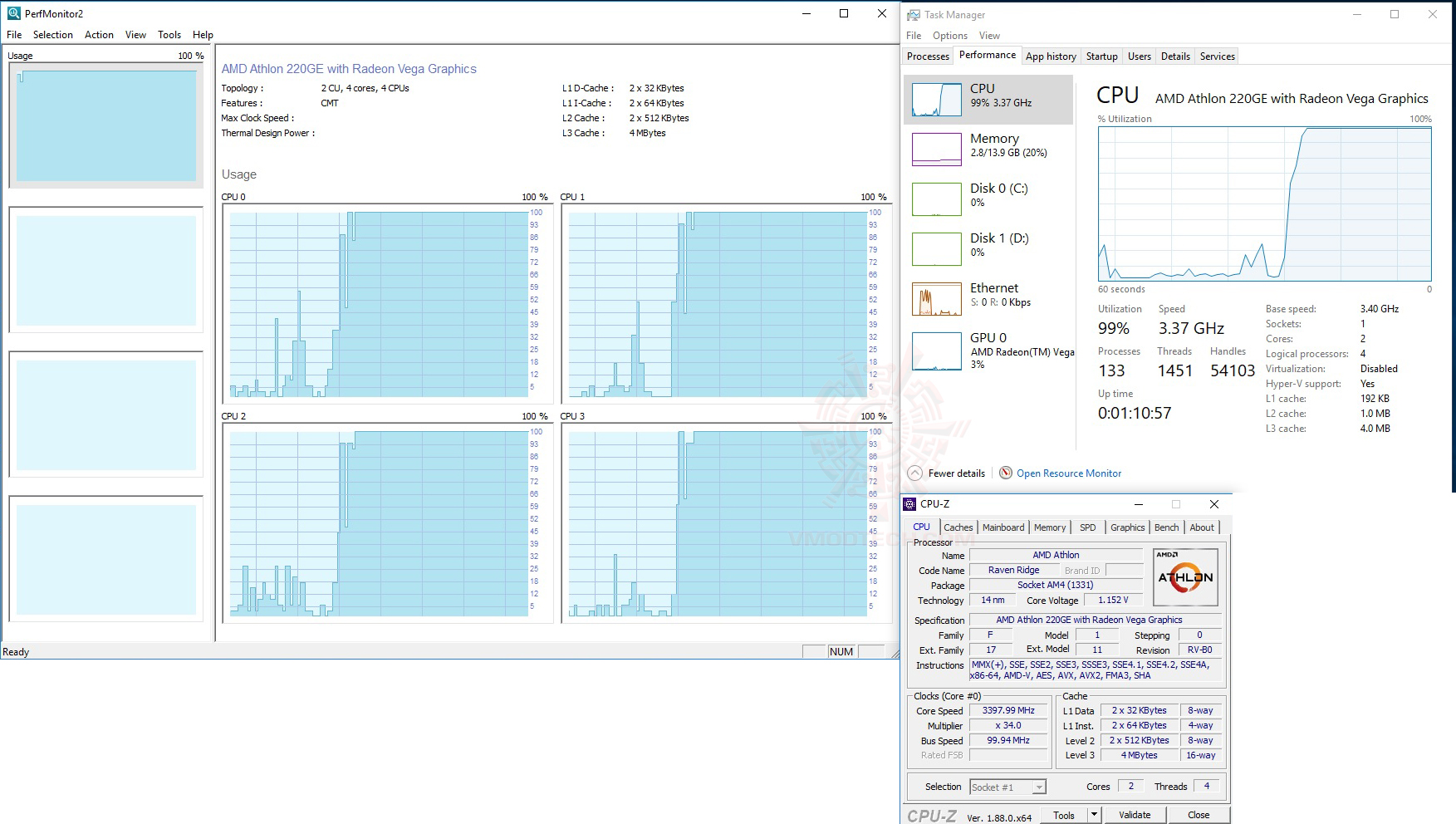This screenshot has width=1456, height=824.
Task: Click the Technology value 14 nm
Action: (993, 601)
